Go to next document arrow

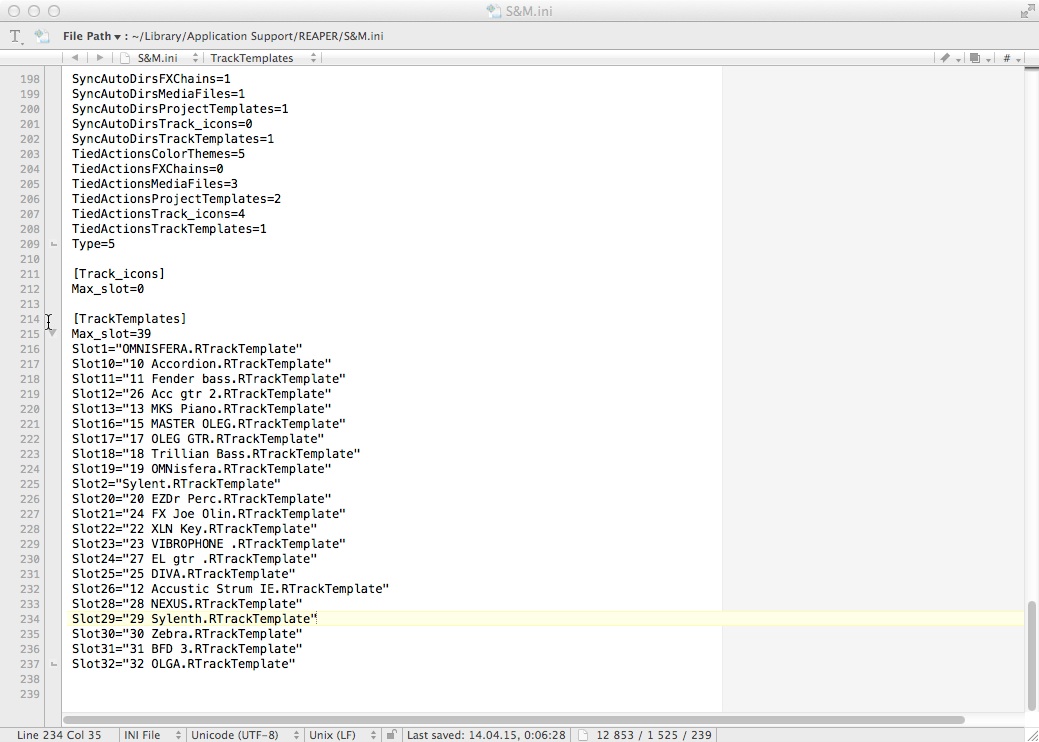tap(99, 58)
